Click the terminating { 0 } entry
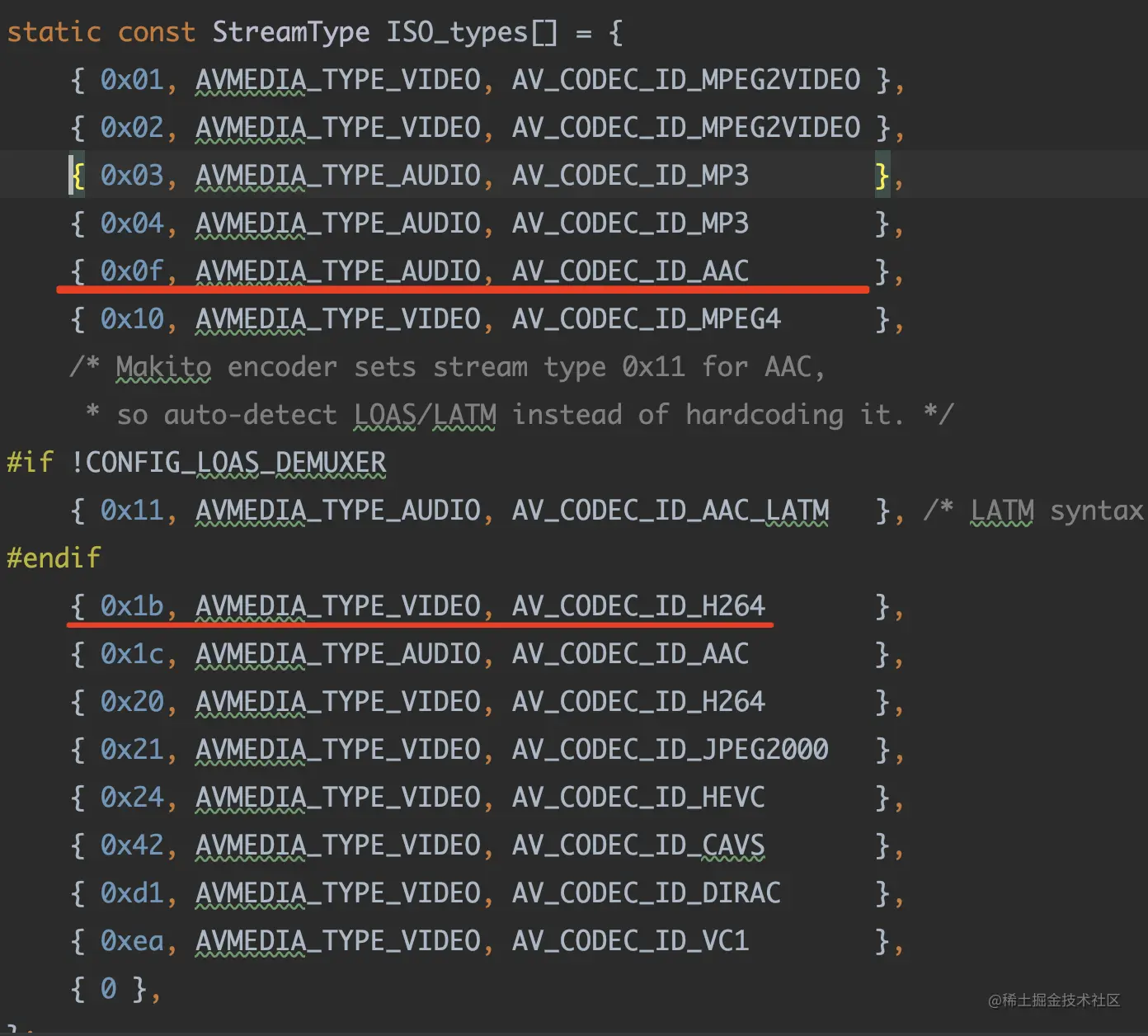 click(115, 989)
